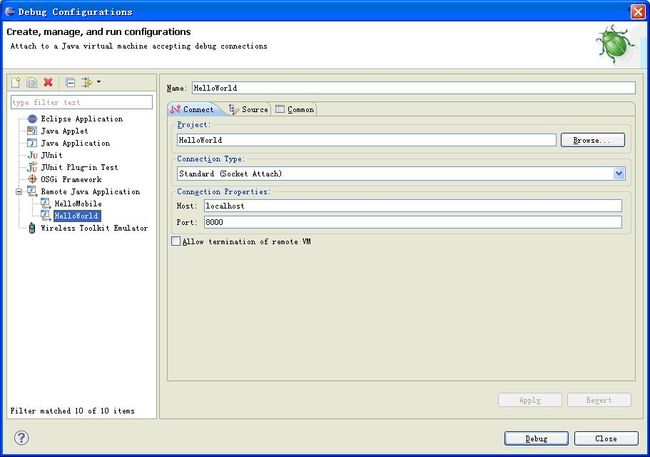This screenshot has height=457, width=650.
Task: Start debugging with the Debug button
Action: [536, 438]
